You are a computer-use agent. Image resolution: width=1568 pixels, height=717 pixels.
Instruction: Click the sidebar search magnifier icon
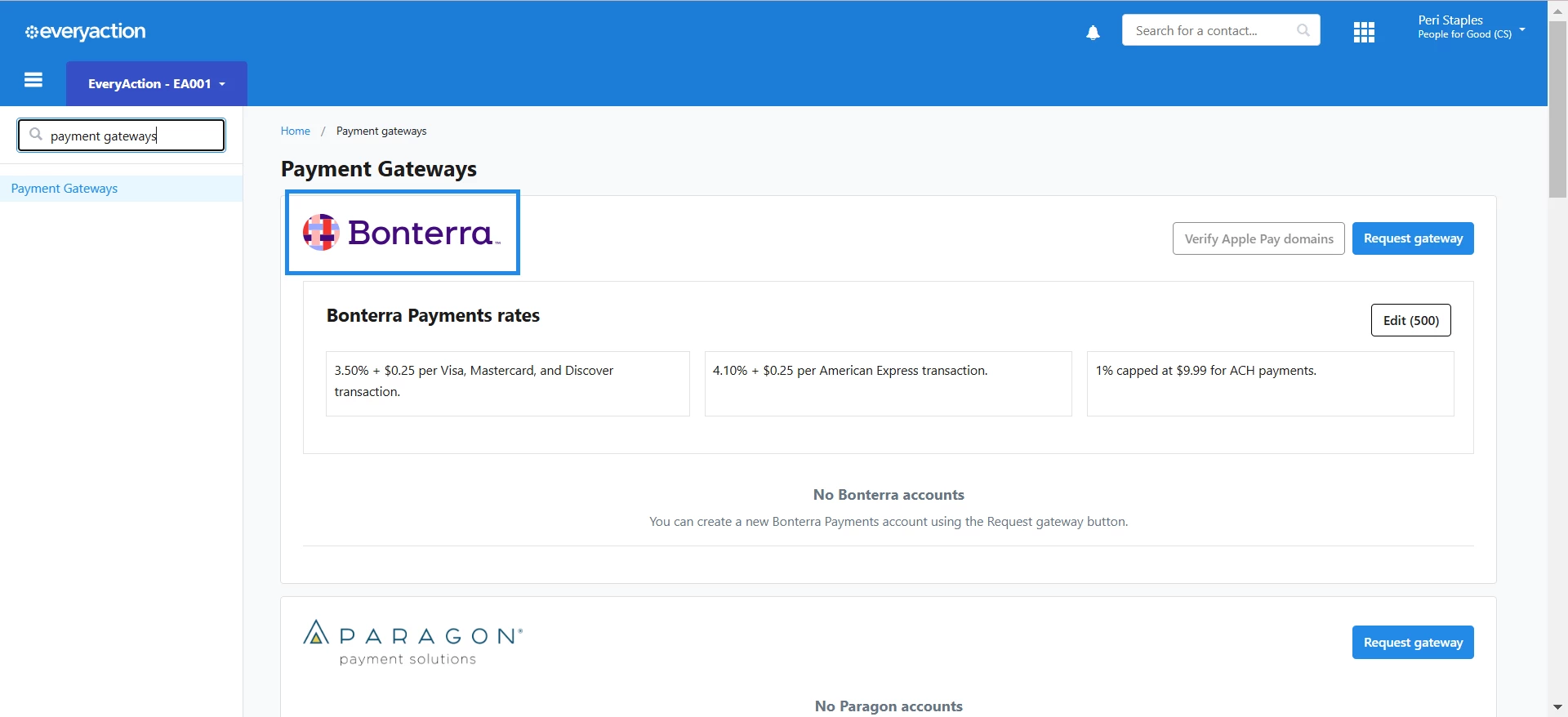coord(36,135)
